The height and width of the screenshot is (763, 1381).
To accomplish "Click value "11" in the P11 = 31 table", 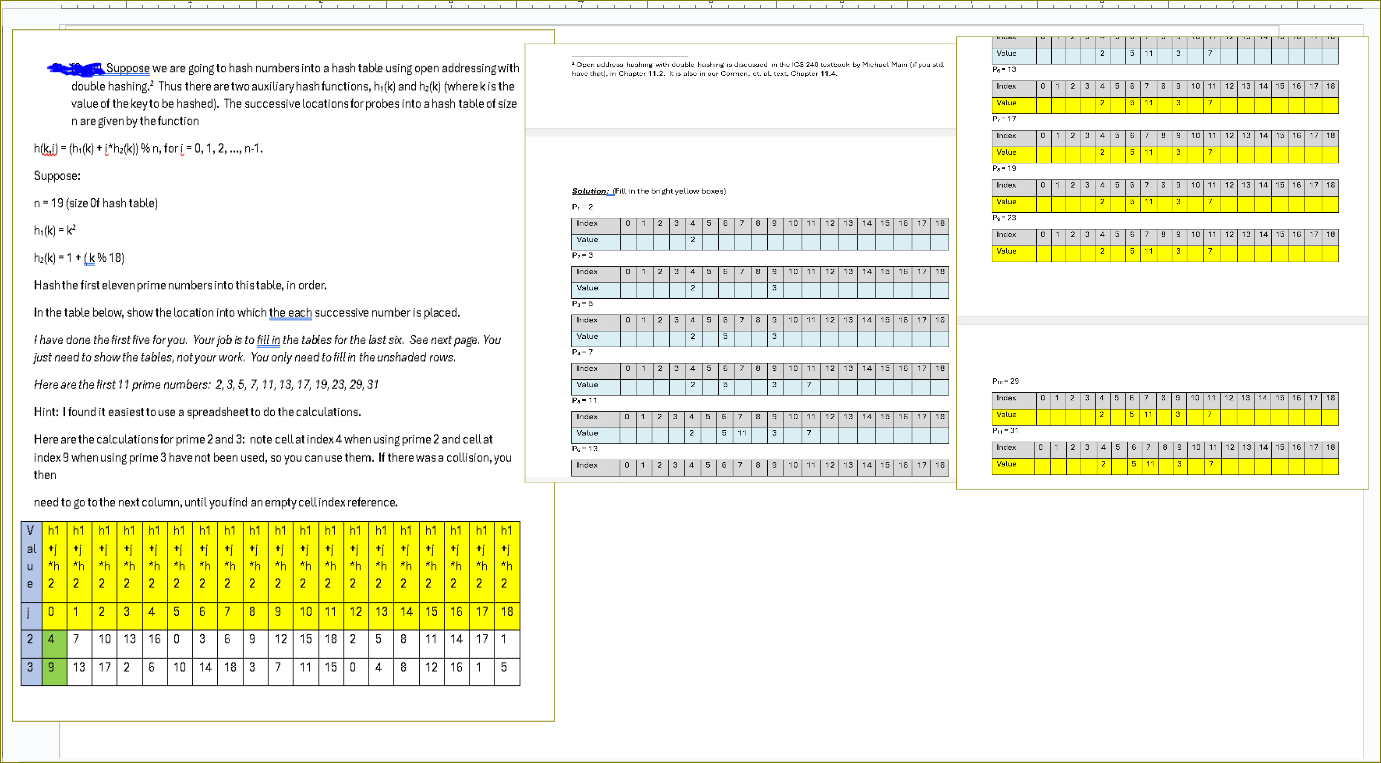I will pos(1150,463).
